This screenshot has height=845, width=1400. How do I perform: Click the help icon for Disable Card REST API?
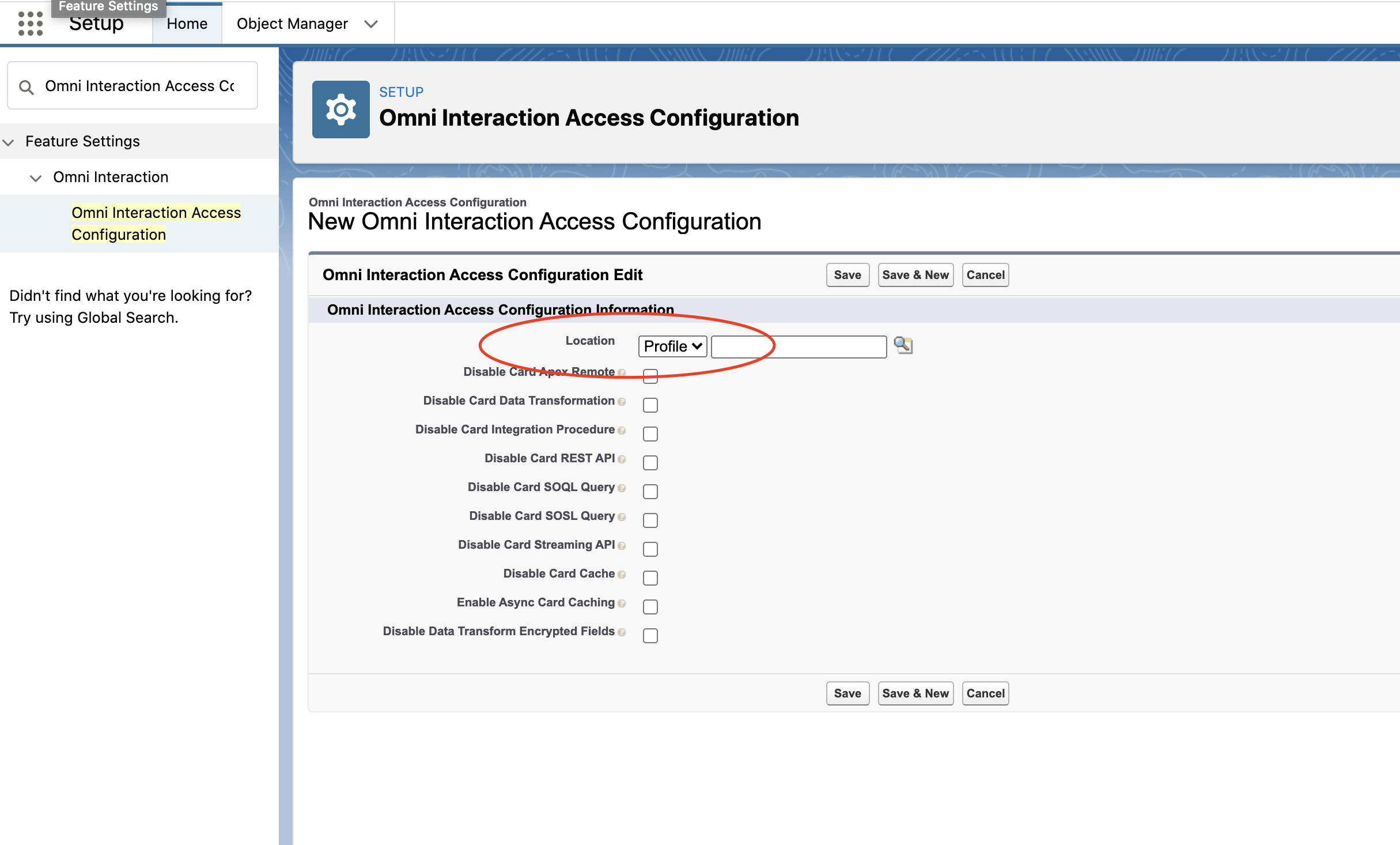[x=622, y=459]
